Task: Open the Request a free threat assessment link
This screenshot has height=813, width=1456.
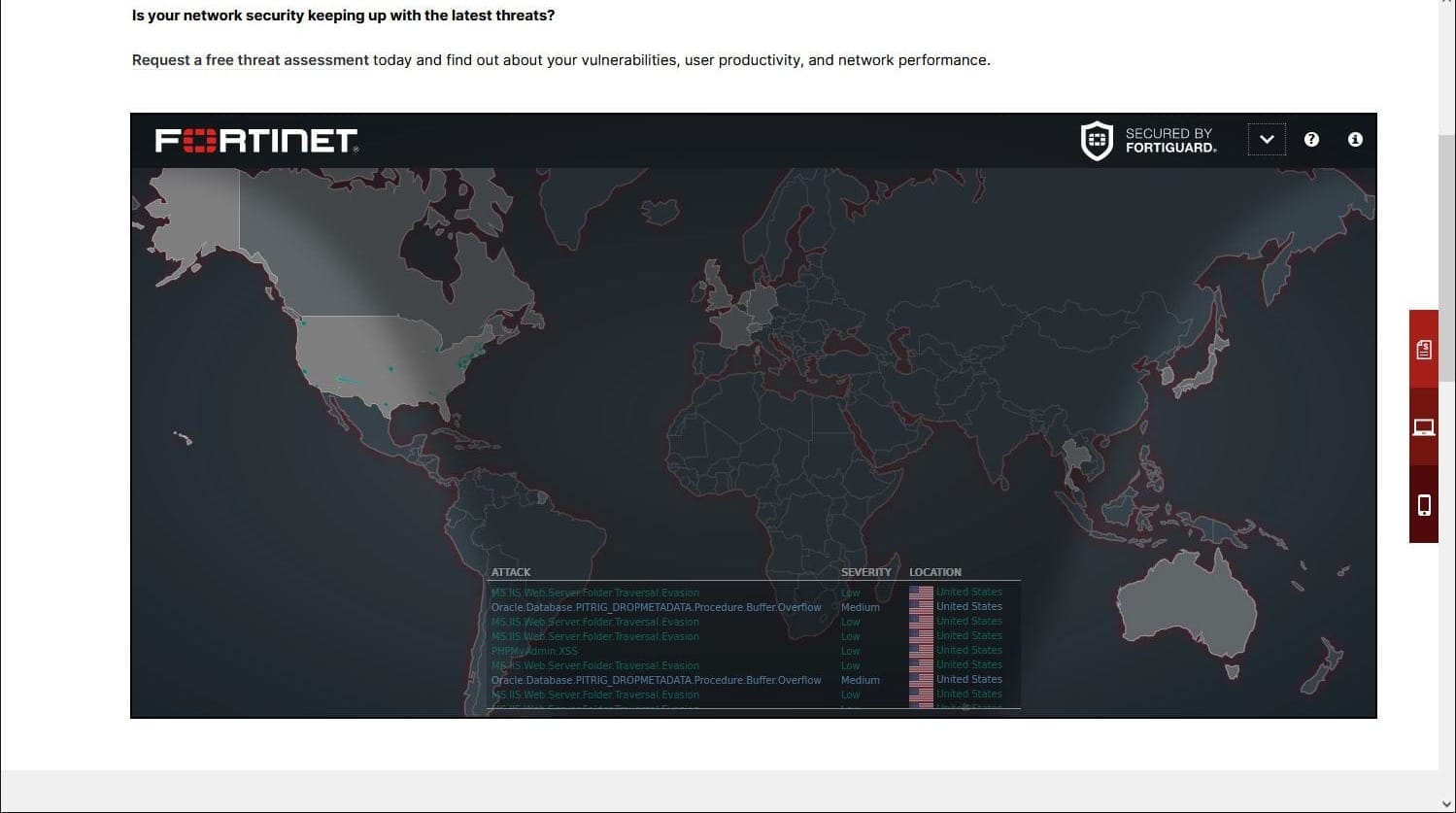Action: [x=250, y=59]
